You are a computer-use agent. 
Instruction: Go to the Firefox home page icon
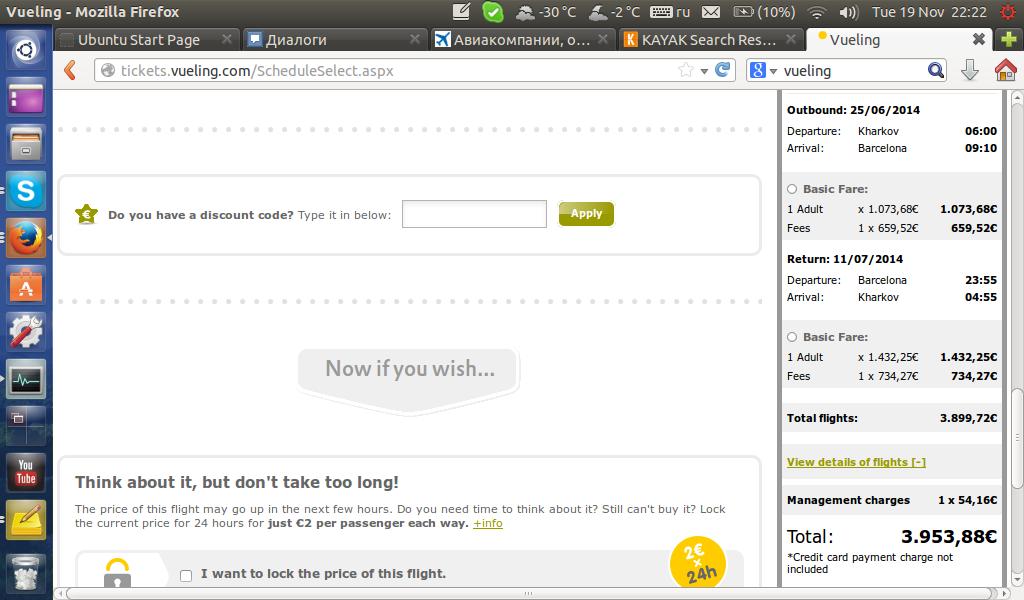1005,70
